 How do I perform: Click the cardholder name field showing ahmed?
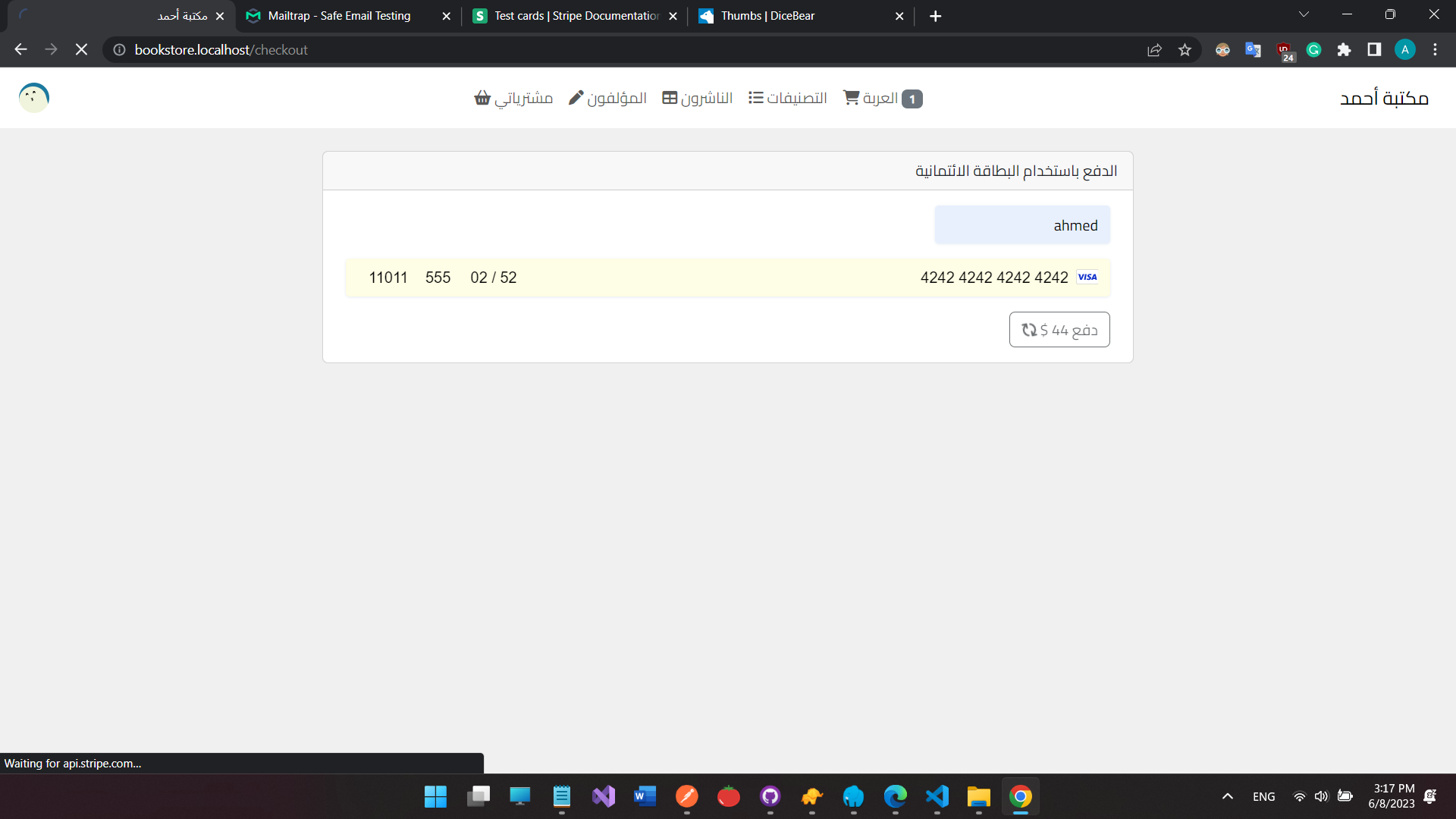coord(1022,224)
